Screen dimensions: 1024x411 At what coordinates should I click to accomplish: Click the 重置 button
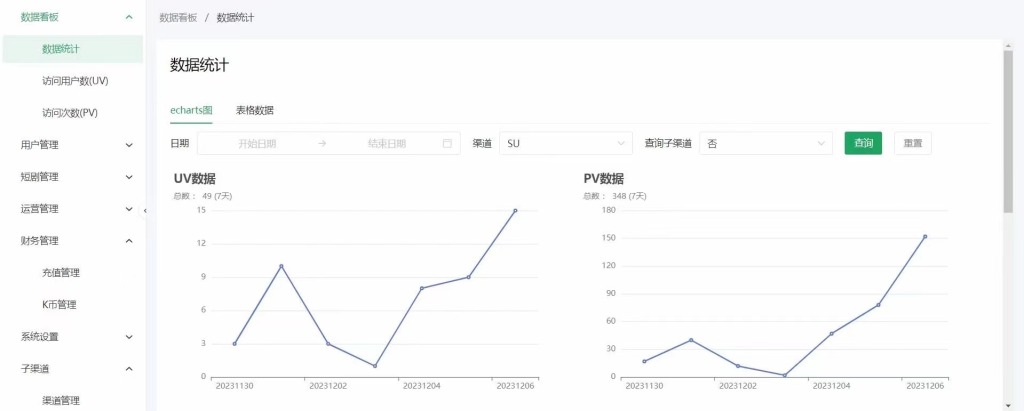point(913,144)
